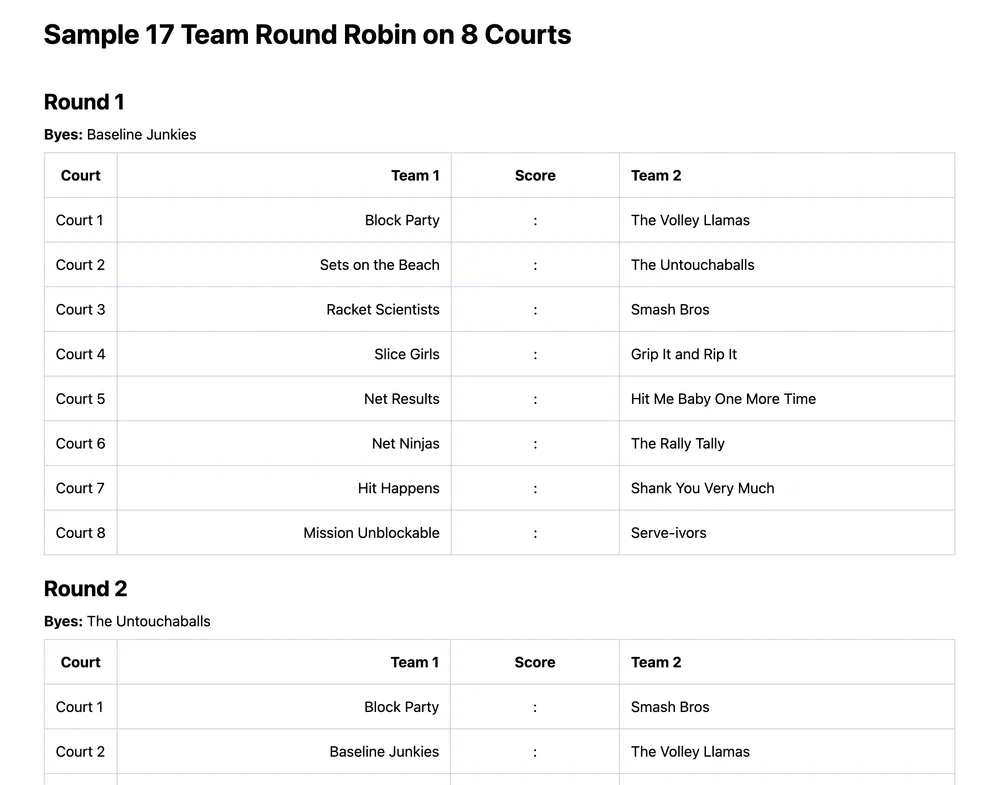Viewport: 1000px width, 785px height.
Task: Click the Round 2 heading
Action: [85, 589]
